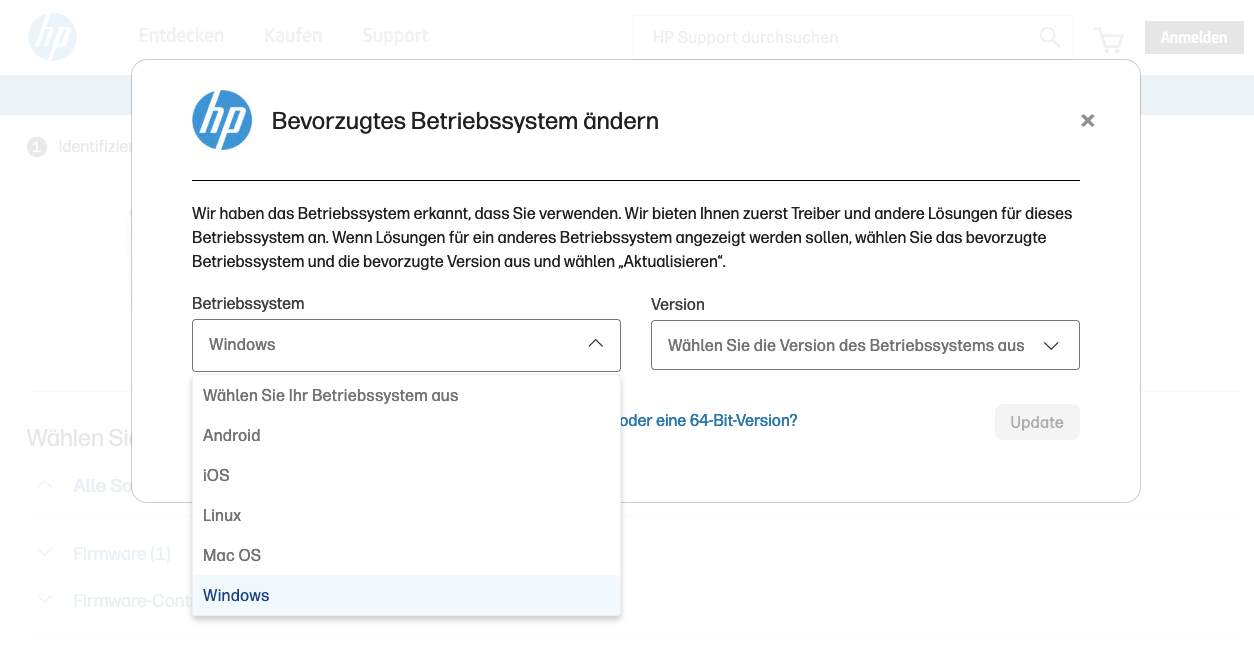
Task: Click the Update button
Action: click(1037, 422)
